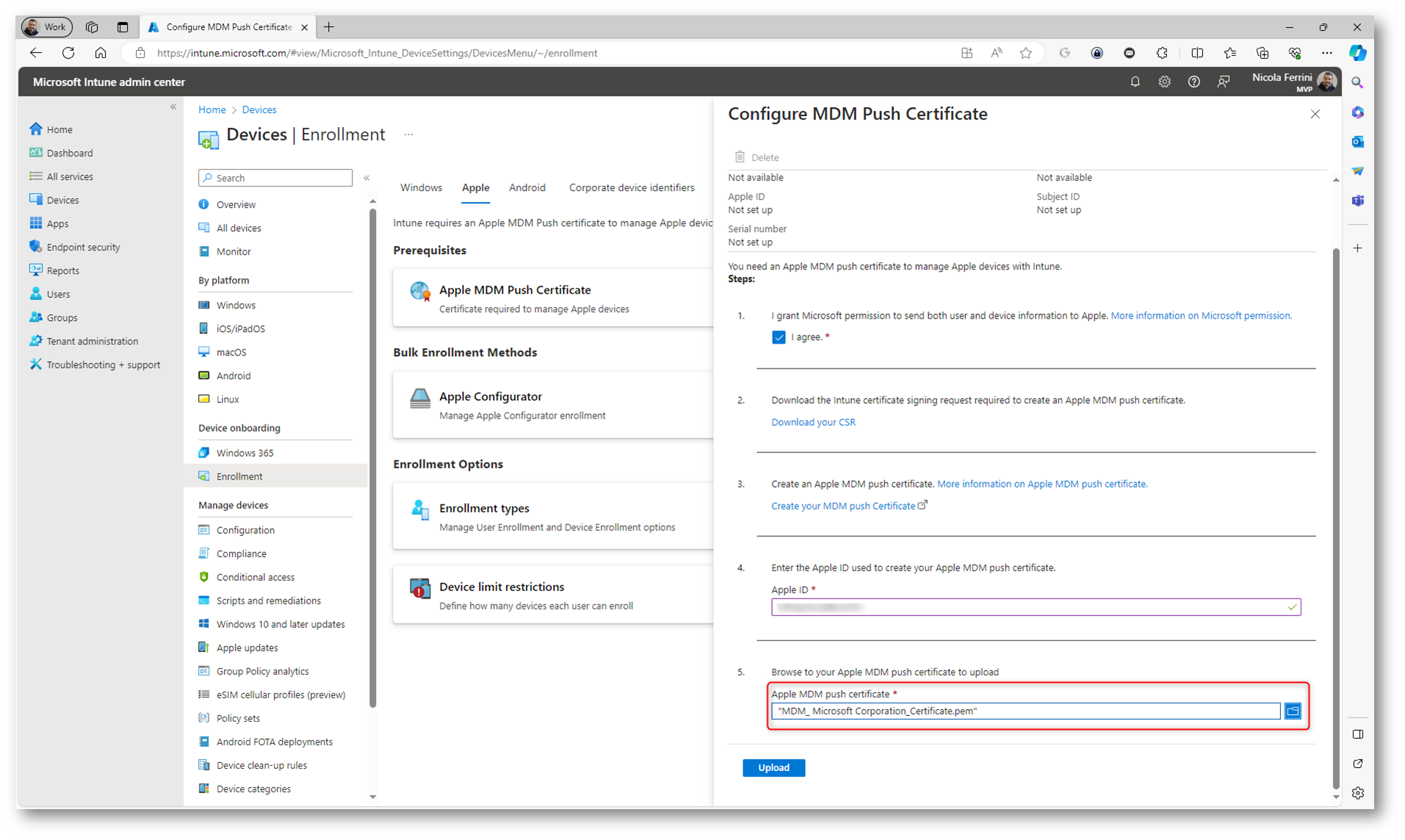Image resolution: width=1405 pixels, height=840 pixels.
Task: Click Download your CSR link
Action: tap(813, 422)
